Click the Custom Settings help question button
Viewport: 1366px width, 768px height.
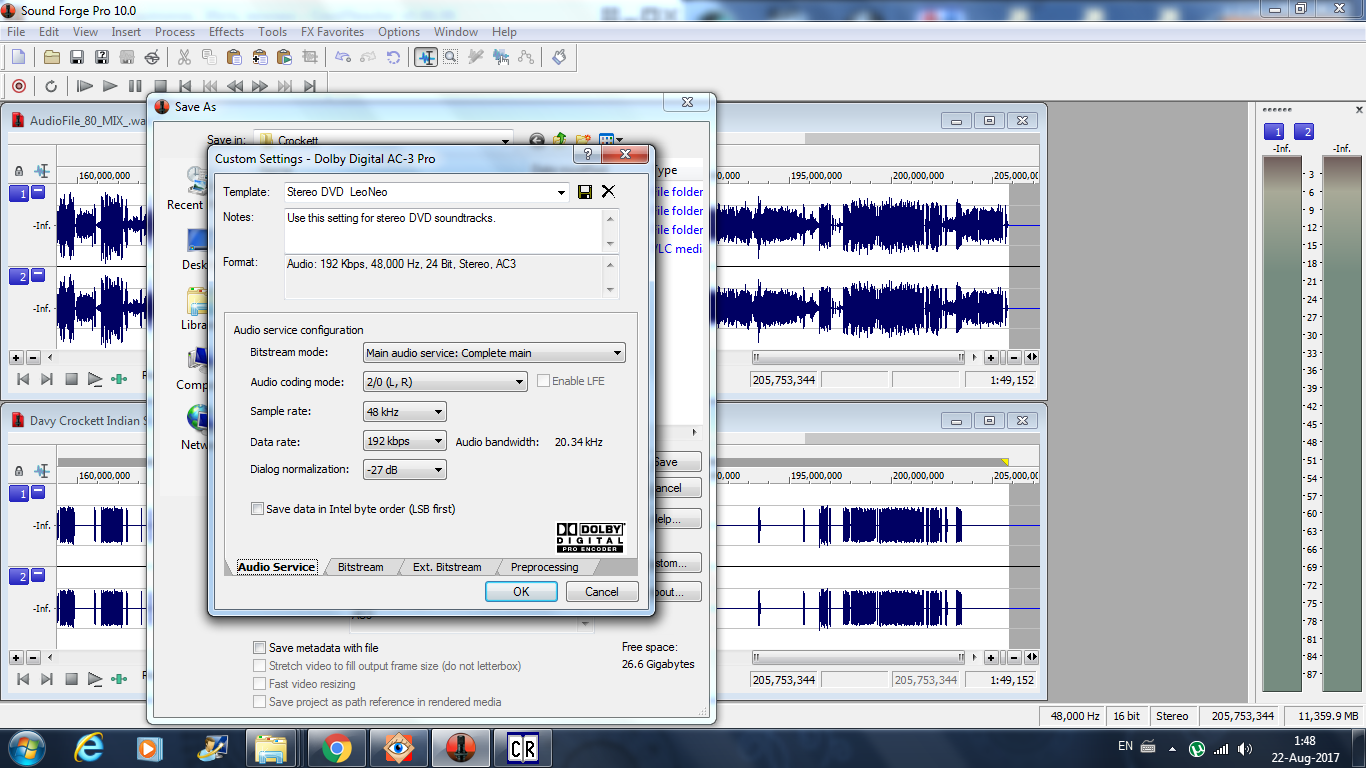[x=587, y=155]
